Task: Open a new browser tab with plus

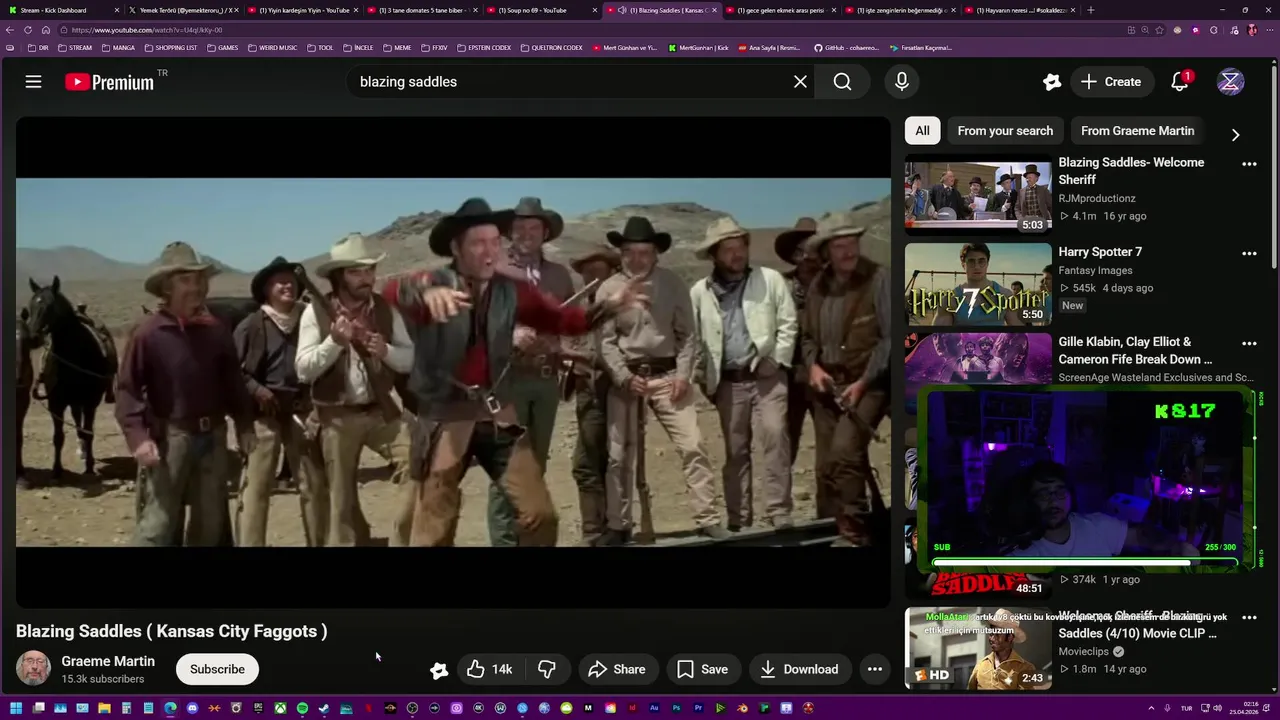Action: (1090, 10)
